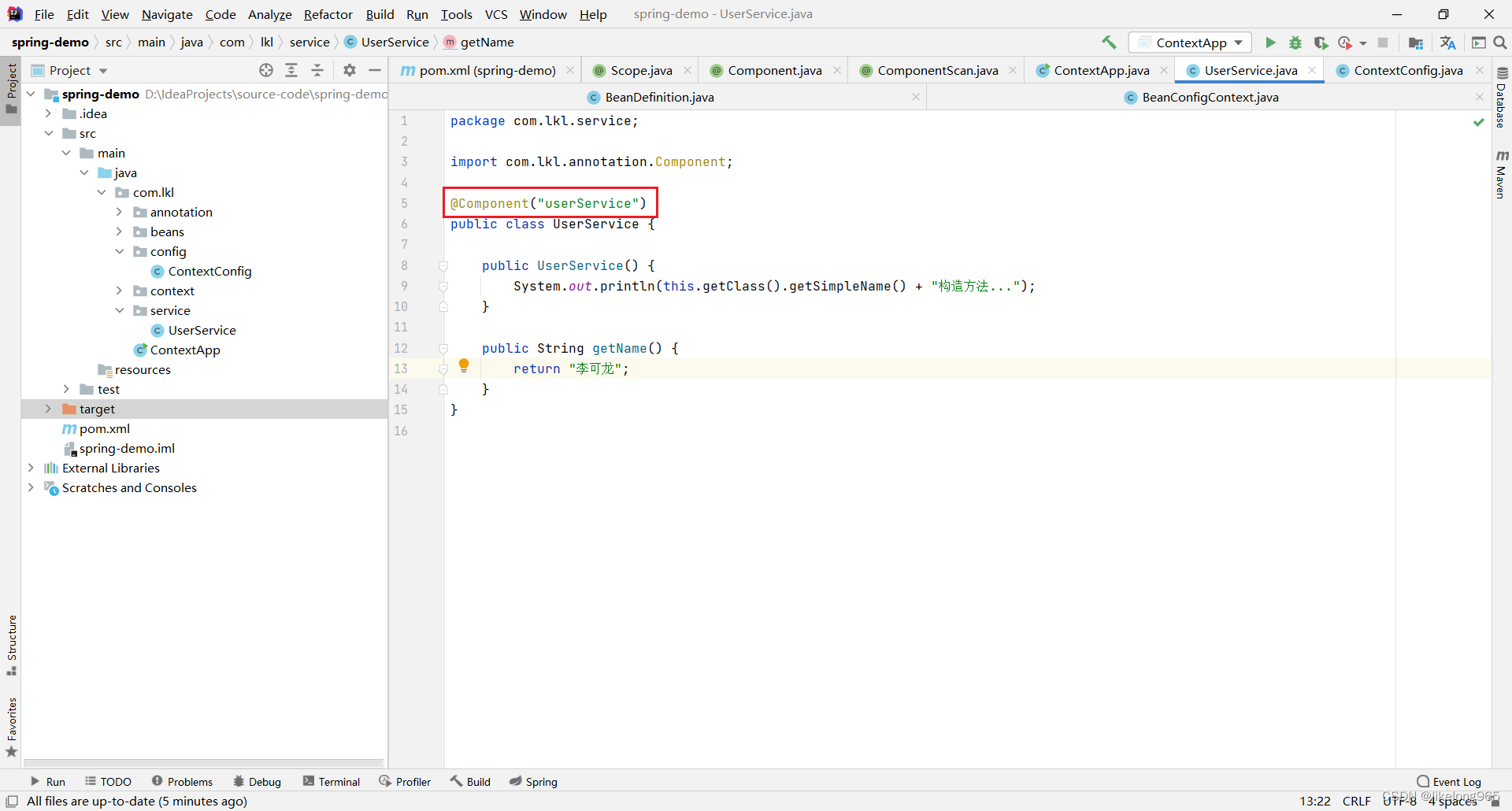Toggle code folding marker on line 8
This screenshot has width=1512, height=811.
[x=443, y=266]
